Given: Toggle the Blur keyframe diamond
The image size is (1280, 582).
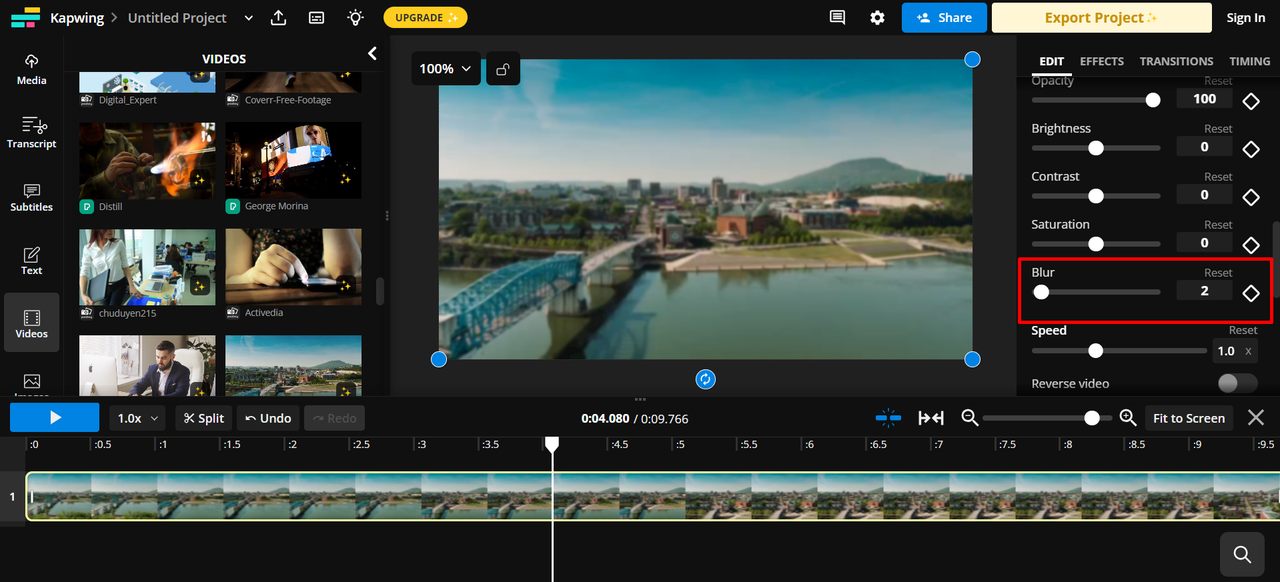Looking at the screenshot, I should 1250,293.
